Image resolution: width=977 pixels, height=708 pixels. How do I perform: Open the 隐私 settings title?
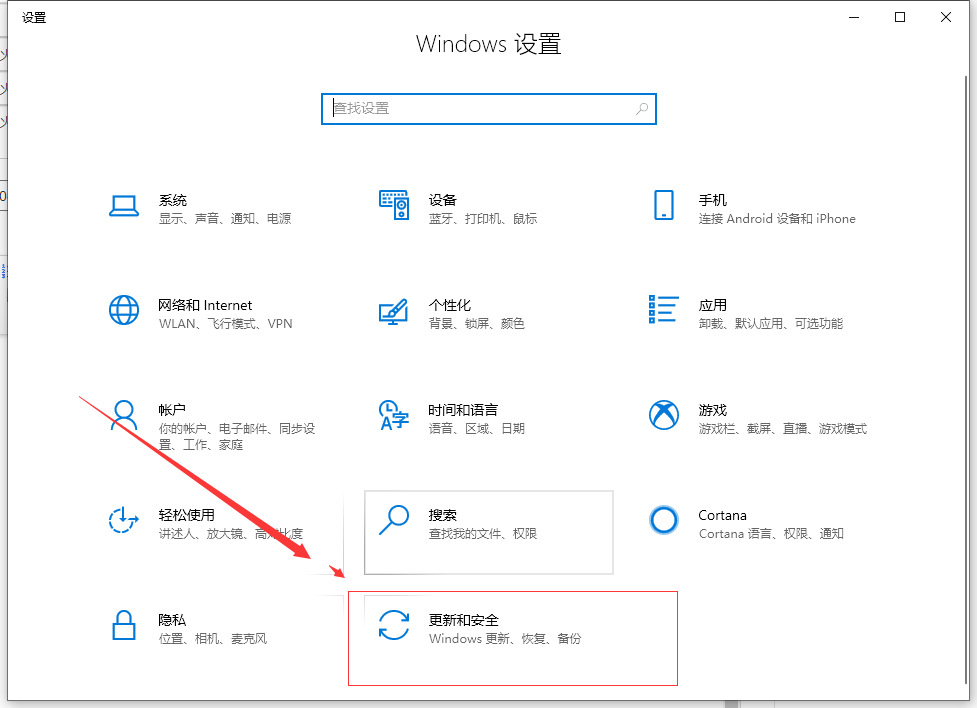point(172,620)
